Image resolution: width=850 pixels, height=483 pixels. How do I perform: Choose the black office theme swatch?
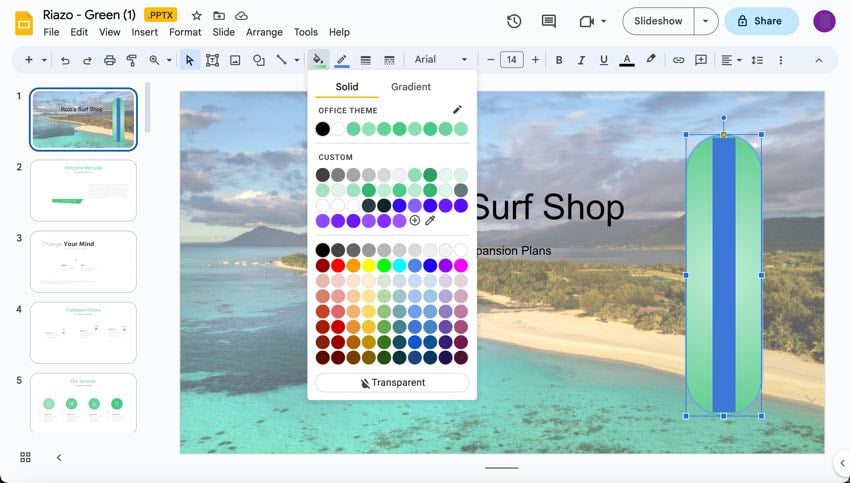pyautogui.click(x=323, y=129)
